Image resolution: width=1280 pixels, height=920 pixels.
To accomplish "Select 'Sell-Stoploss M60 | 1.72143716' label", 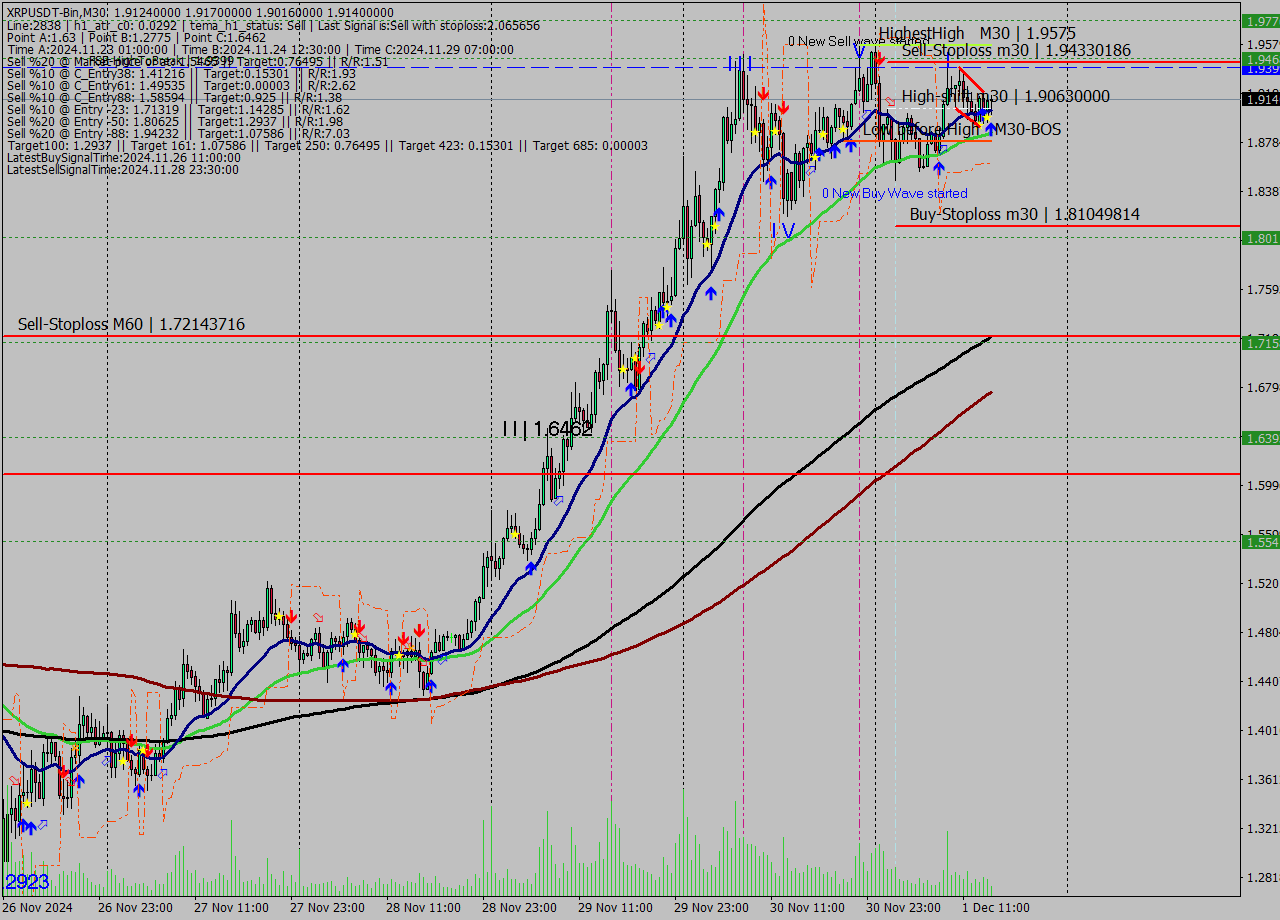I will 131,325.
